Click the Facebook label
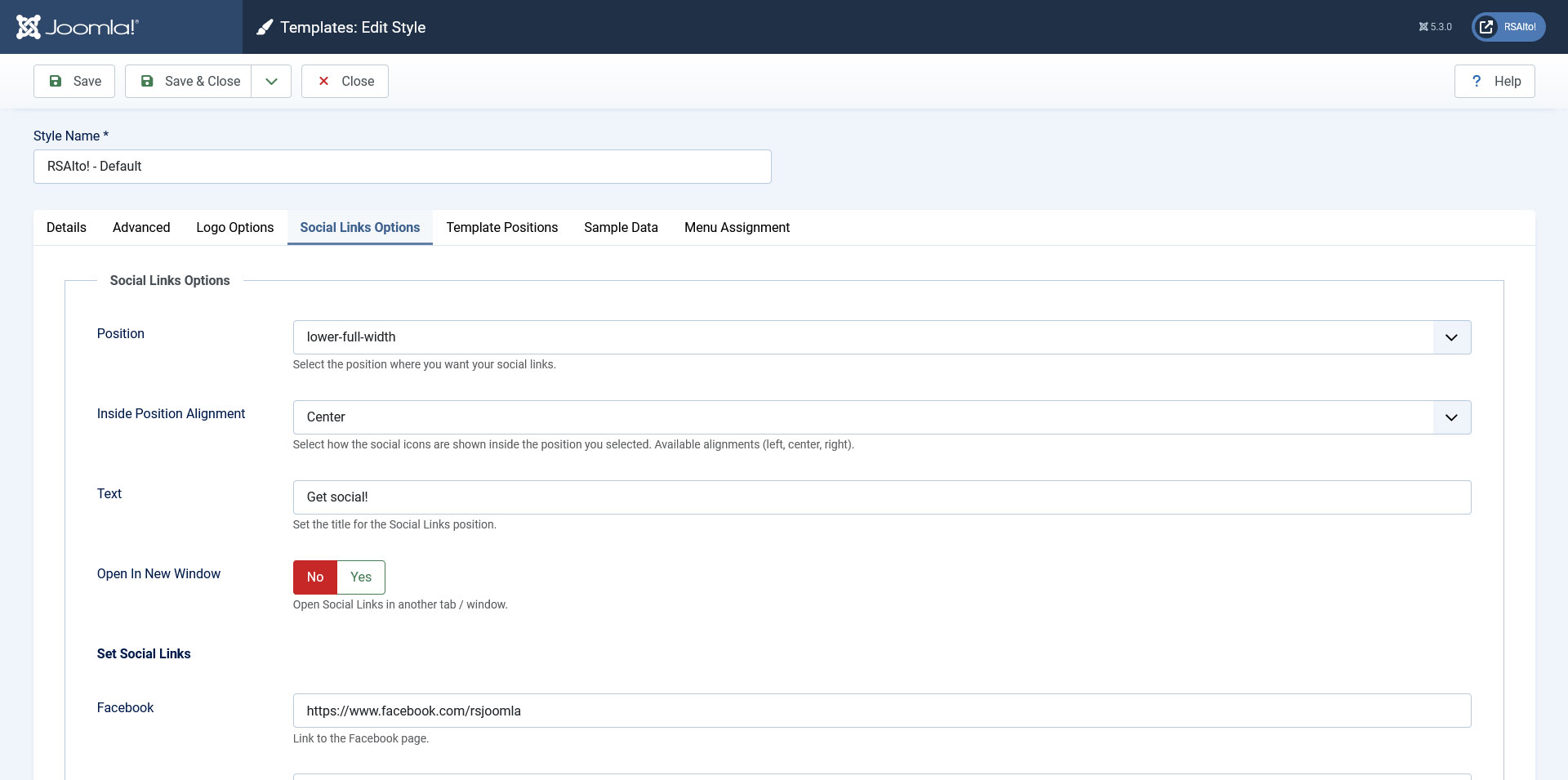This screenshot has width=1568, height=780. (x=125, y=708)
